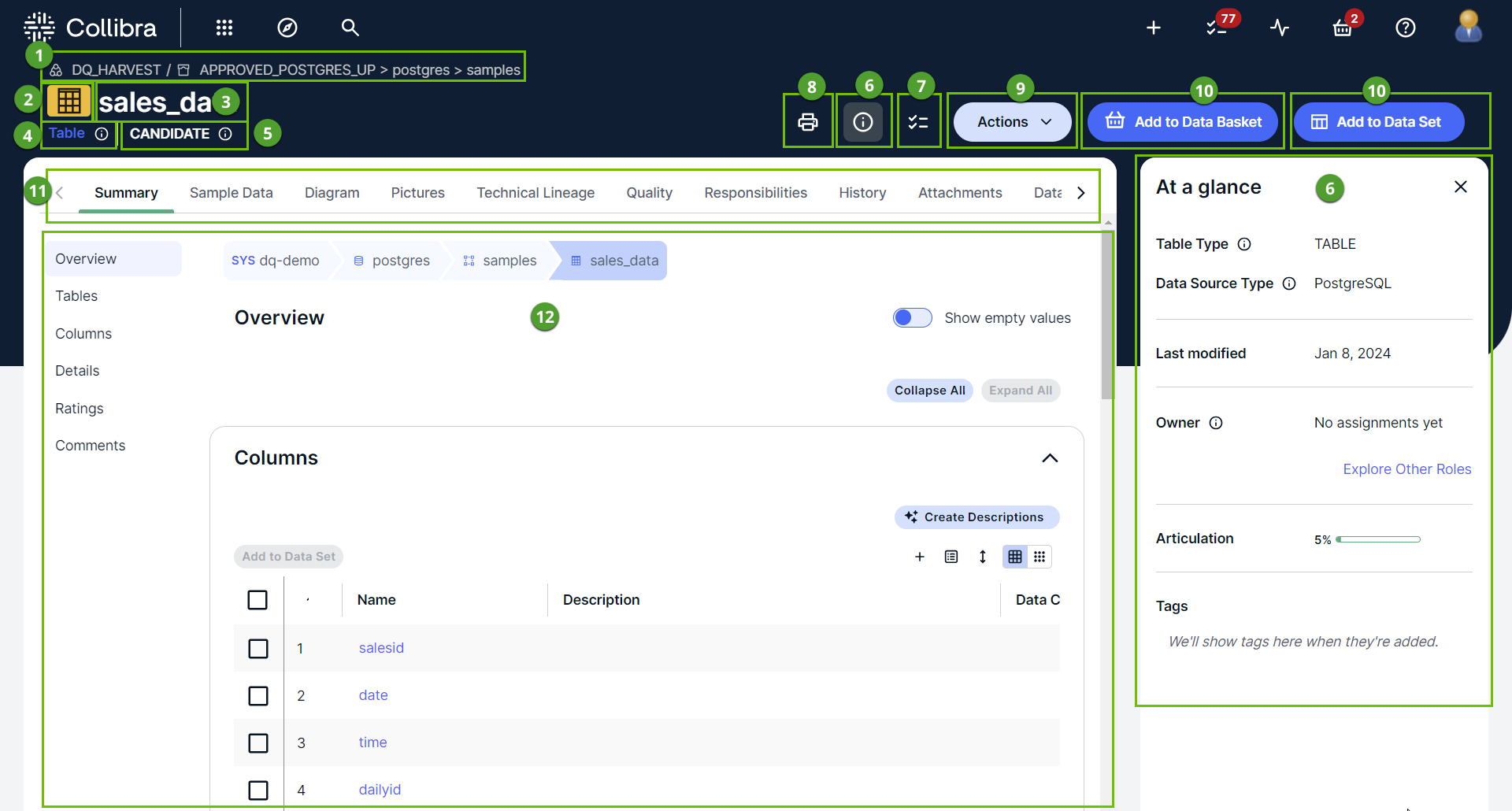Switch to the Technical Lineage tab
Image resolution: width=1512 pixels, height=811 pixels.
[535, 193]
